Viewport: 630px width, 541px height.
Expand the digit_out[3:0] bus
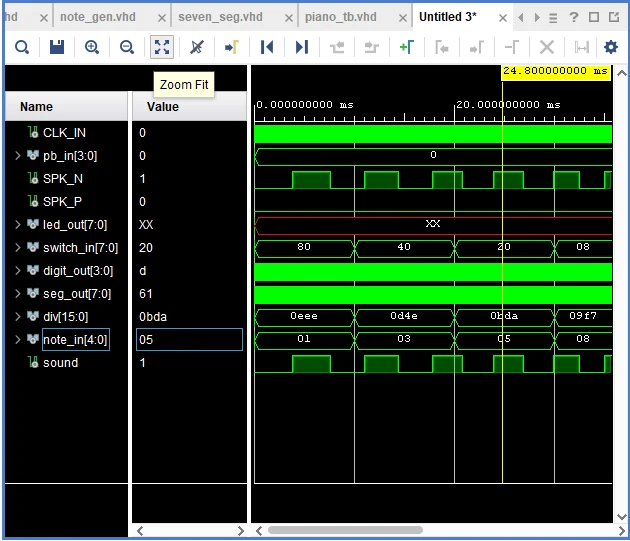pos(17,270)
